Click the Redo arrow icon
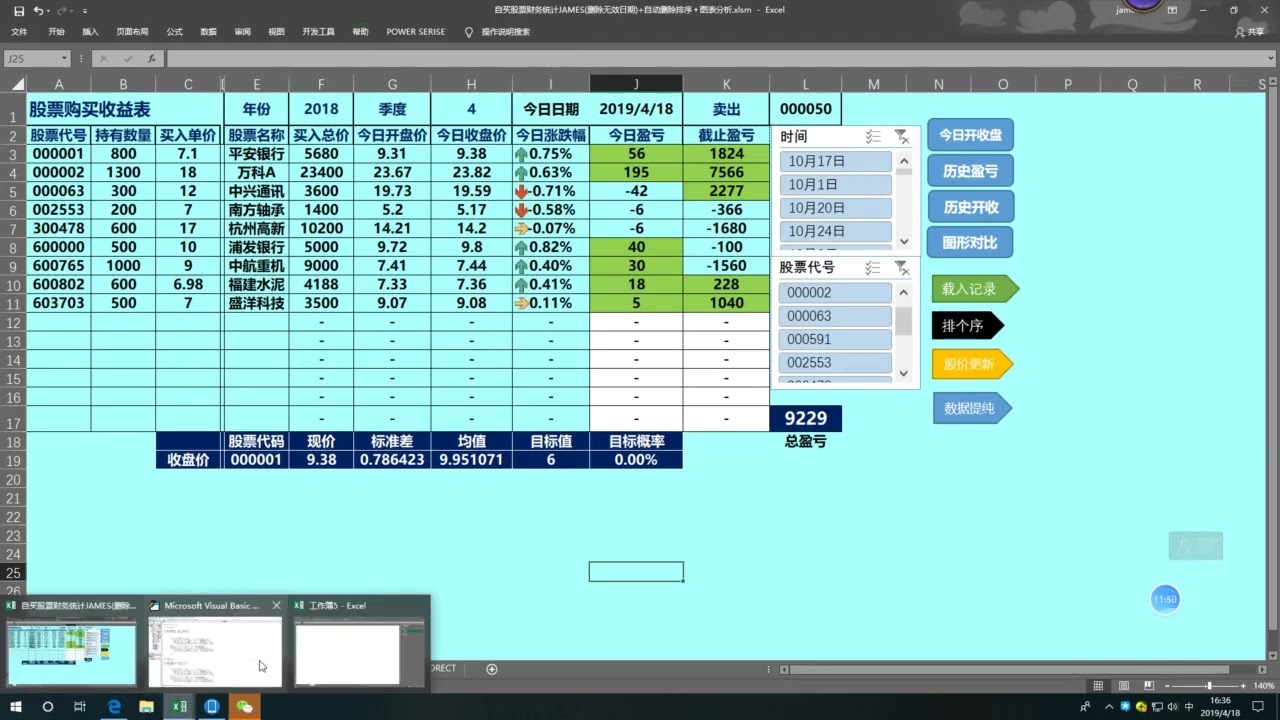This screenshot has height=720, width=1280. coord(61,10)
